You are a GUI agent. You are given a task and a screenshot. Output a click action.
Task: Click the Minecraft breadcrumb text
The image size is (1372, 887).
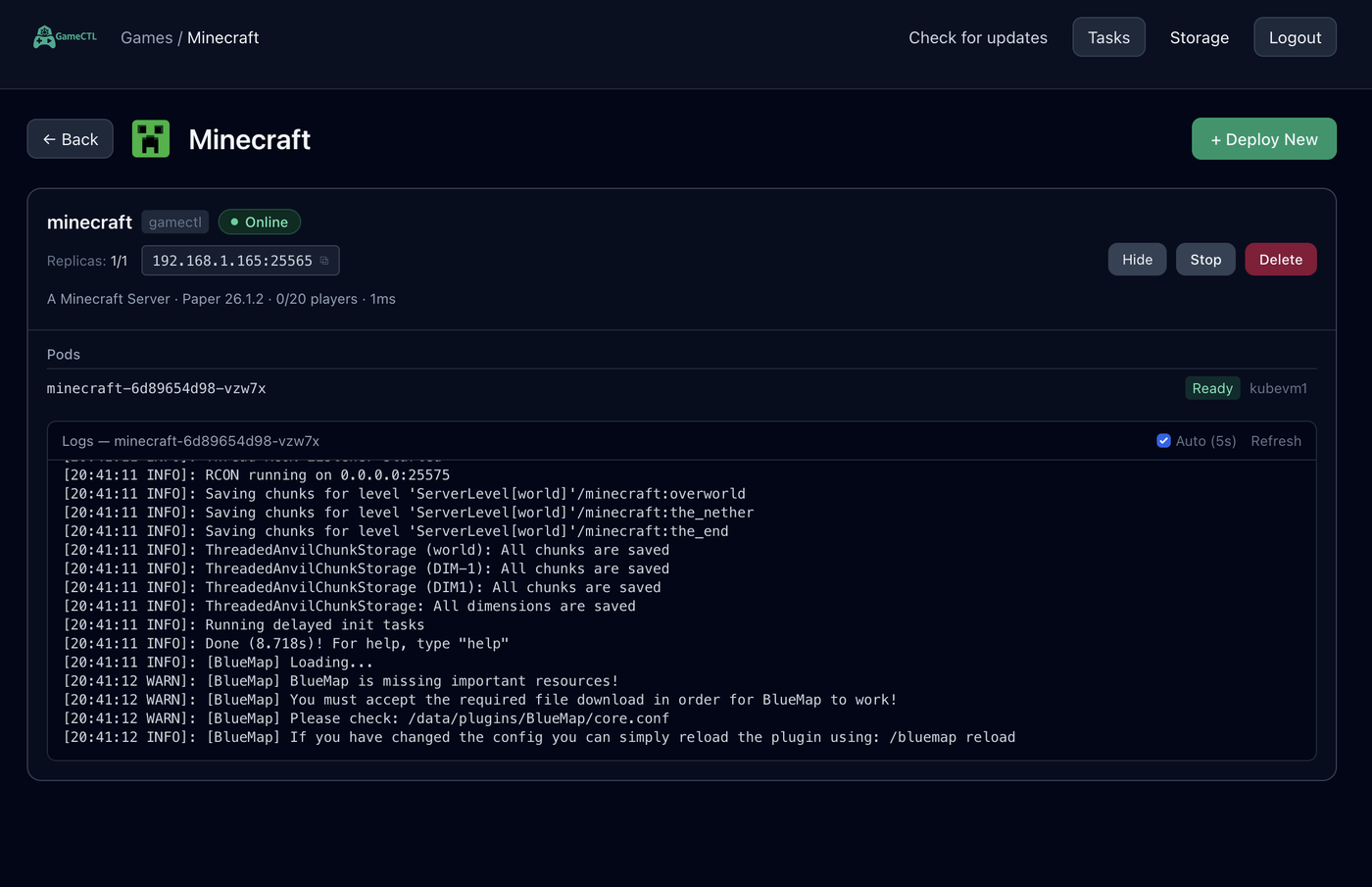pos(223,37)
